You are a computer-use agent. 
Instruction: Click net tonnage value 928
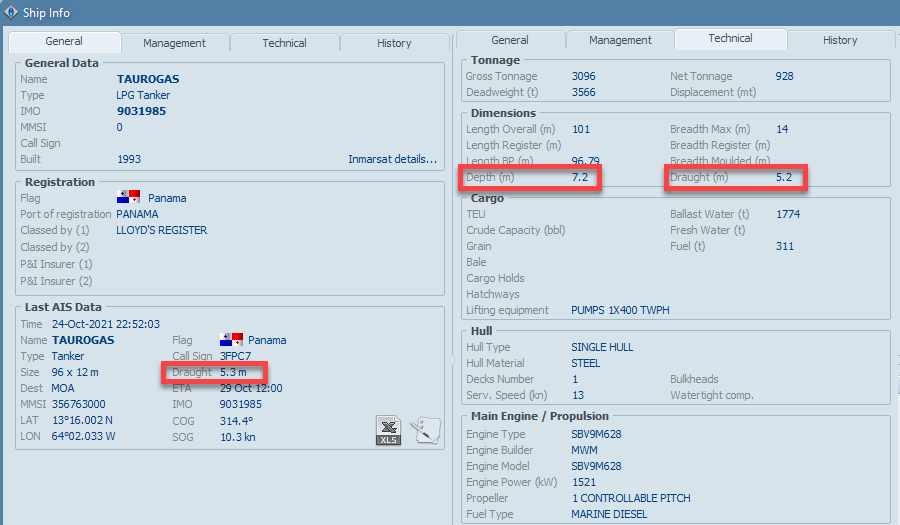pos(784,76)
